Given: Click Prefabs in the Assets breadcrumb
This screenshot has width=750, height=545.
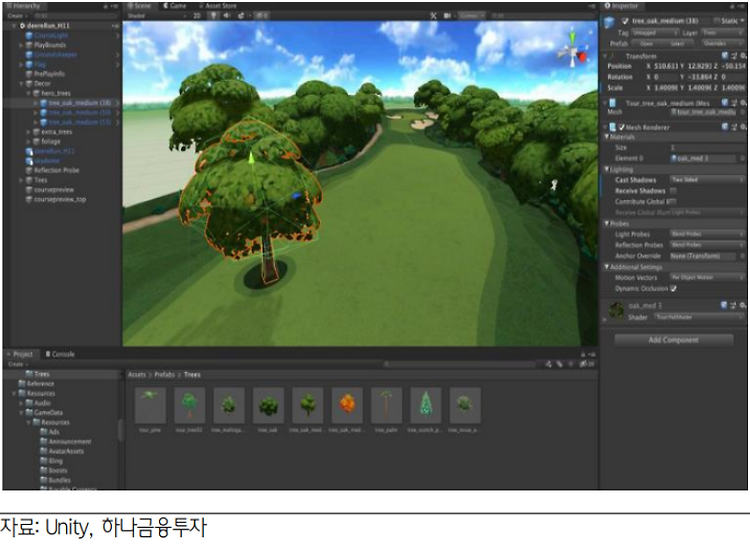Looking at the screenshot, I should 164,375.
